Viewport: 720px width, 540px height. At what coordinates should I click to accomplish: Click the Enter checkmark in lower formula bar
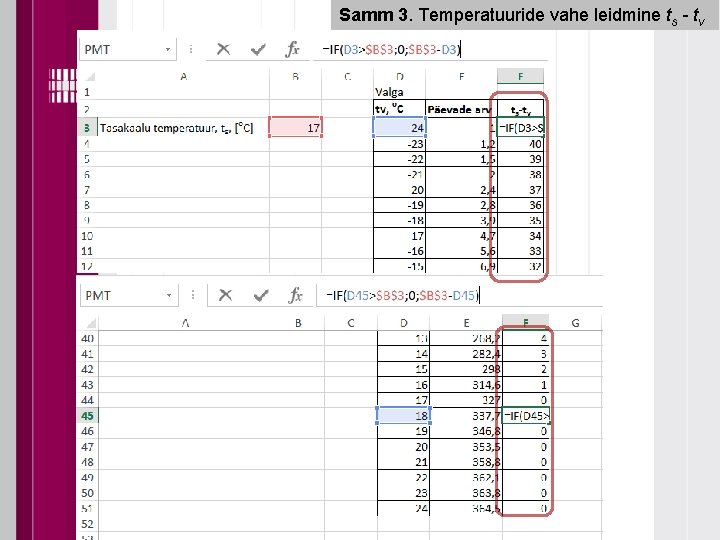point(261,295)
